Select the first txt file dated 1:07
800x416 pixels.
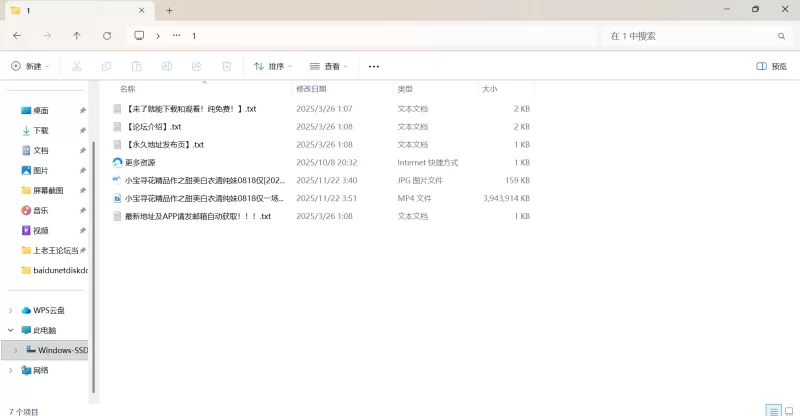(321, 109)
